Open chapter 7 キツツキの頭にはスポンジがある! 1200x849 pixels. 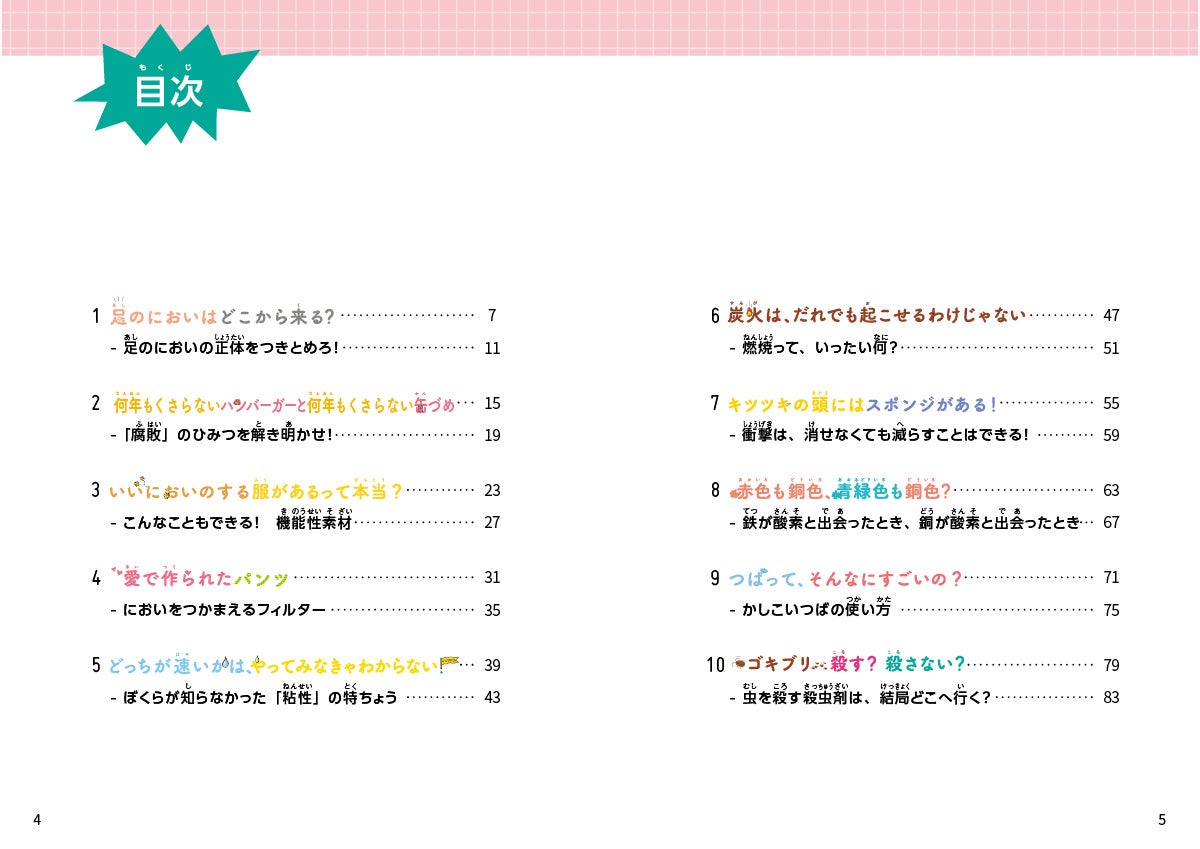click(862, 404)
